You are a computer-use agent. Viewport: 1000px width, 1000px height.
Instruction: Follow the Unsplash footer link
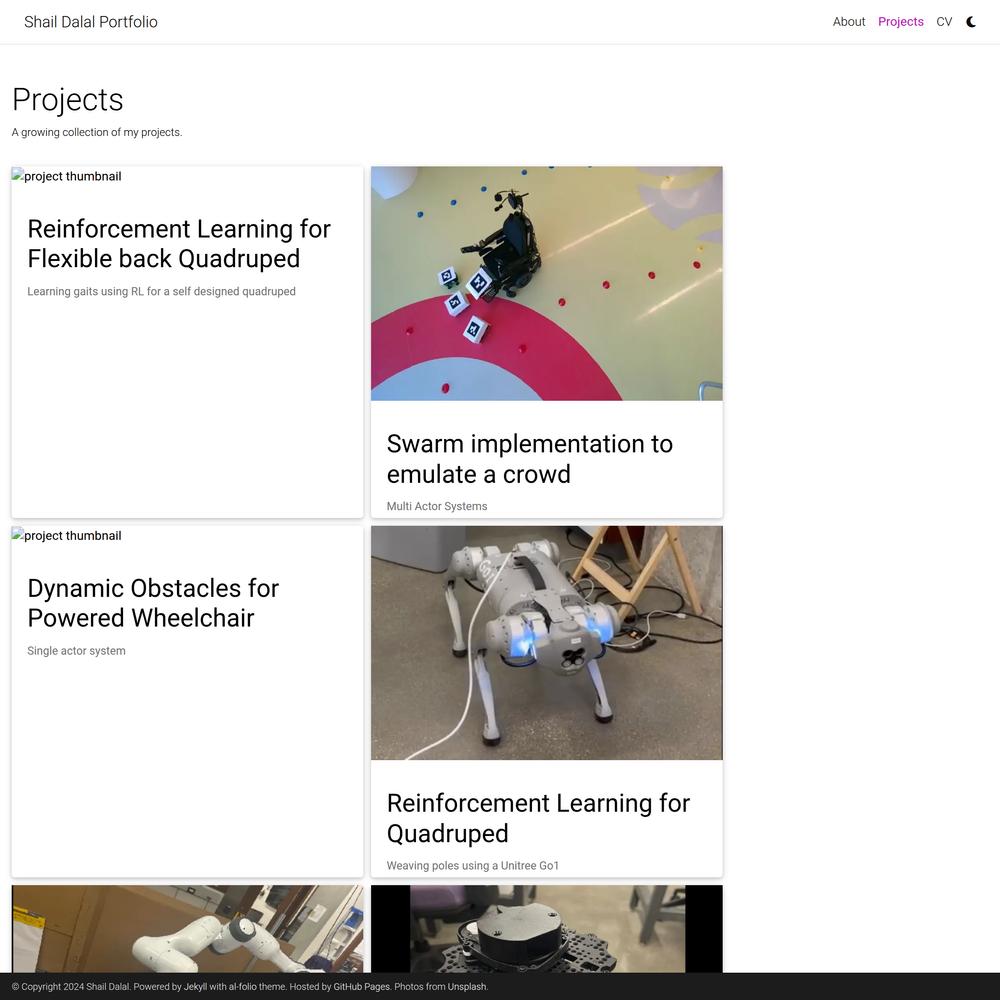click(x=466, y=987)
